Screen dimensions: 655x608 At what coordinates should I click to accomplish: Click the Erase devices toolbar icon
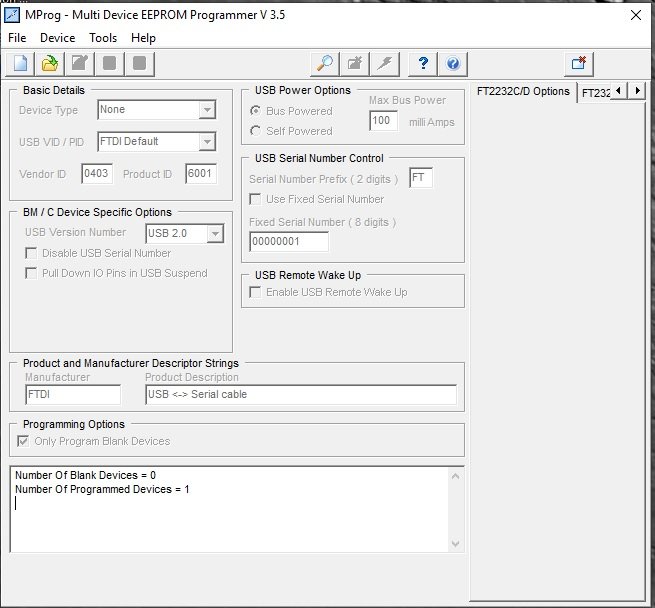click(x=355, y=64)
